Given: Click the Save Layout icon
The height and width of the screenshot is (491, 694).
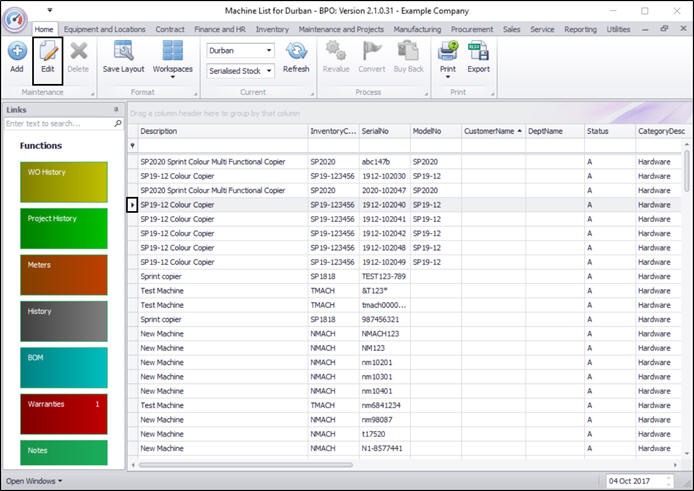Looking at the screenshot, I should (123, 57).
